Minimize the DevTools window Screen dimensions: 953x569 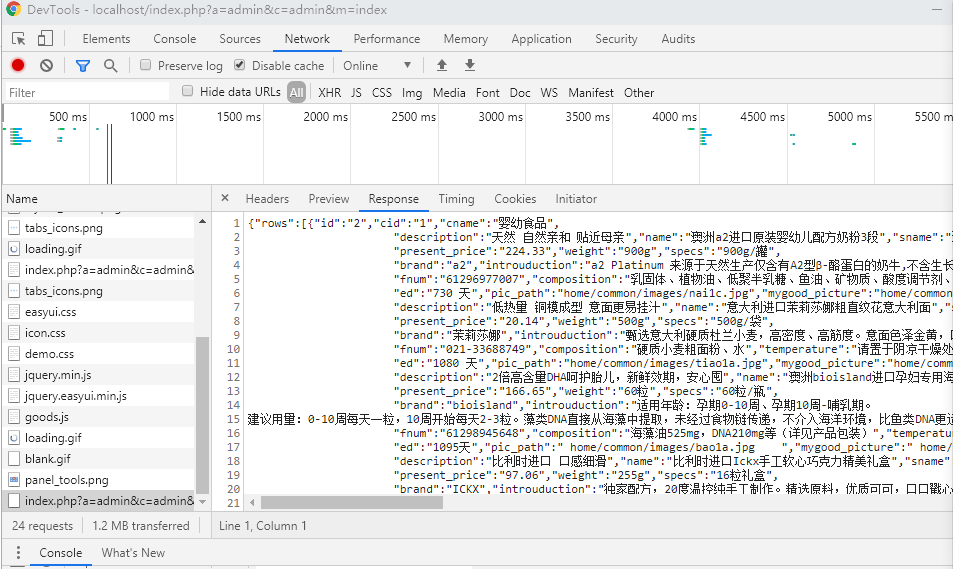(x=937, y=9)
